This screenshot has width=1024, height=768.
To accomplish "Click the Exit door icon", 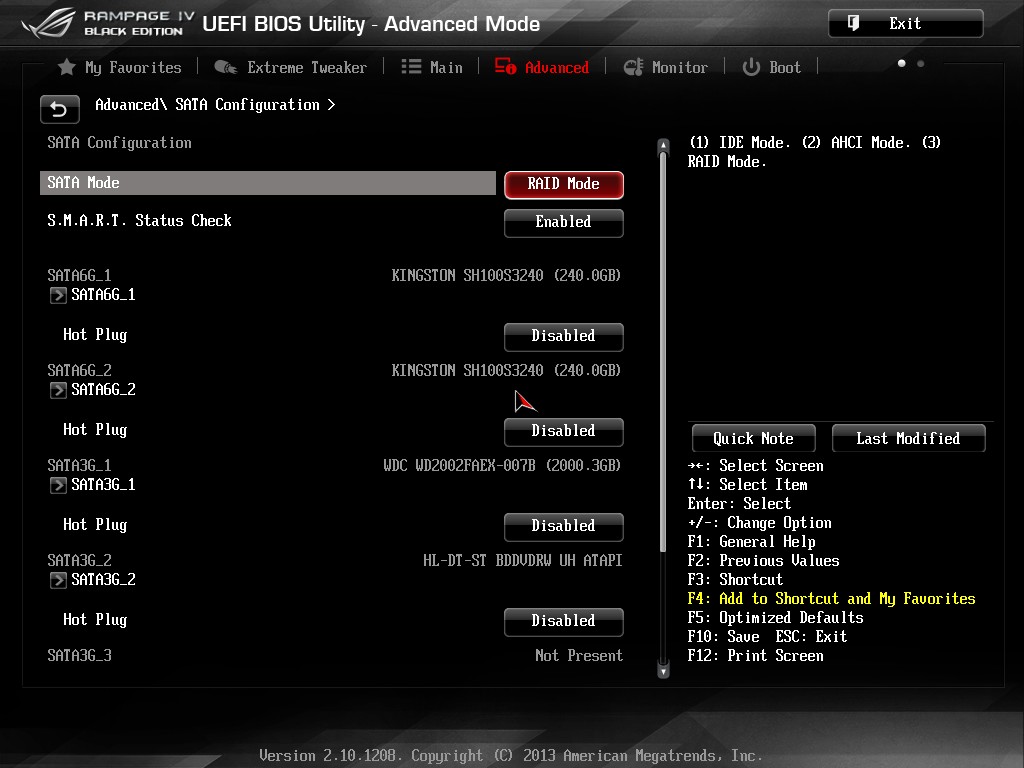I will tap(853, 24).
